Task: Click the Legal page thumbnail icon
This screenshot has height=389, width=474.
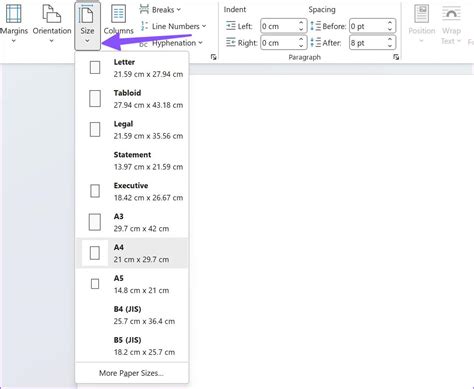Action: (95, 129)
